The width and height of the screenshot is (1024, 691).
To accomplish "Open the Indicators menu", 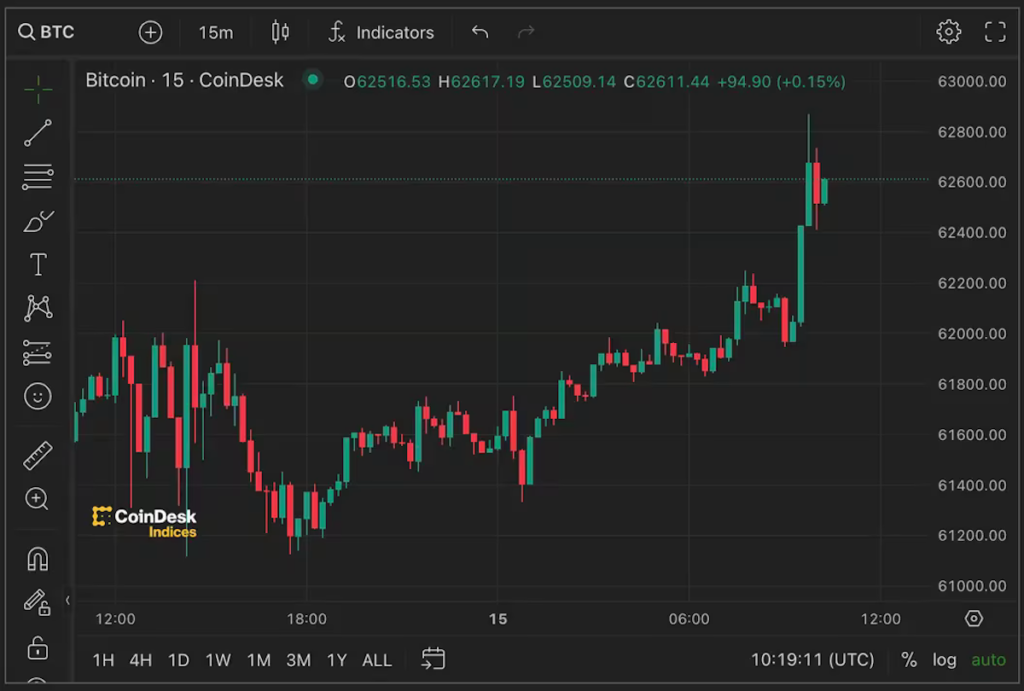I will point(381,32).
